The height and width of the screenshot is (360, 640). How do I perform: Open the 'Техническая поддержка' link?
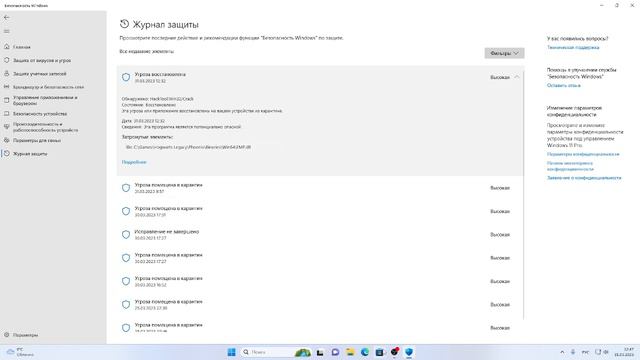tap(573, 47)
